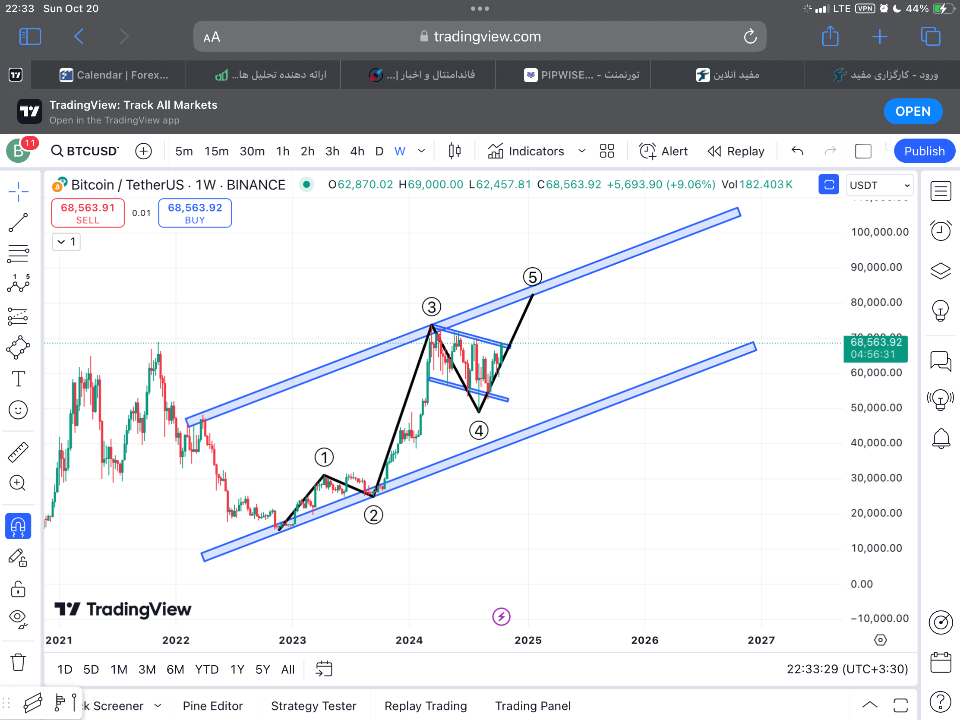The image size is (960, 720).
Task: Open the Indicators dialog
Action: 526,151
